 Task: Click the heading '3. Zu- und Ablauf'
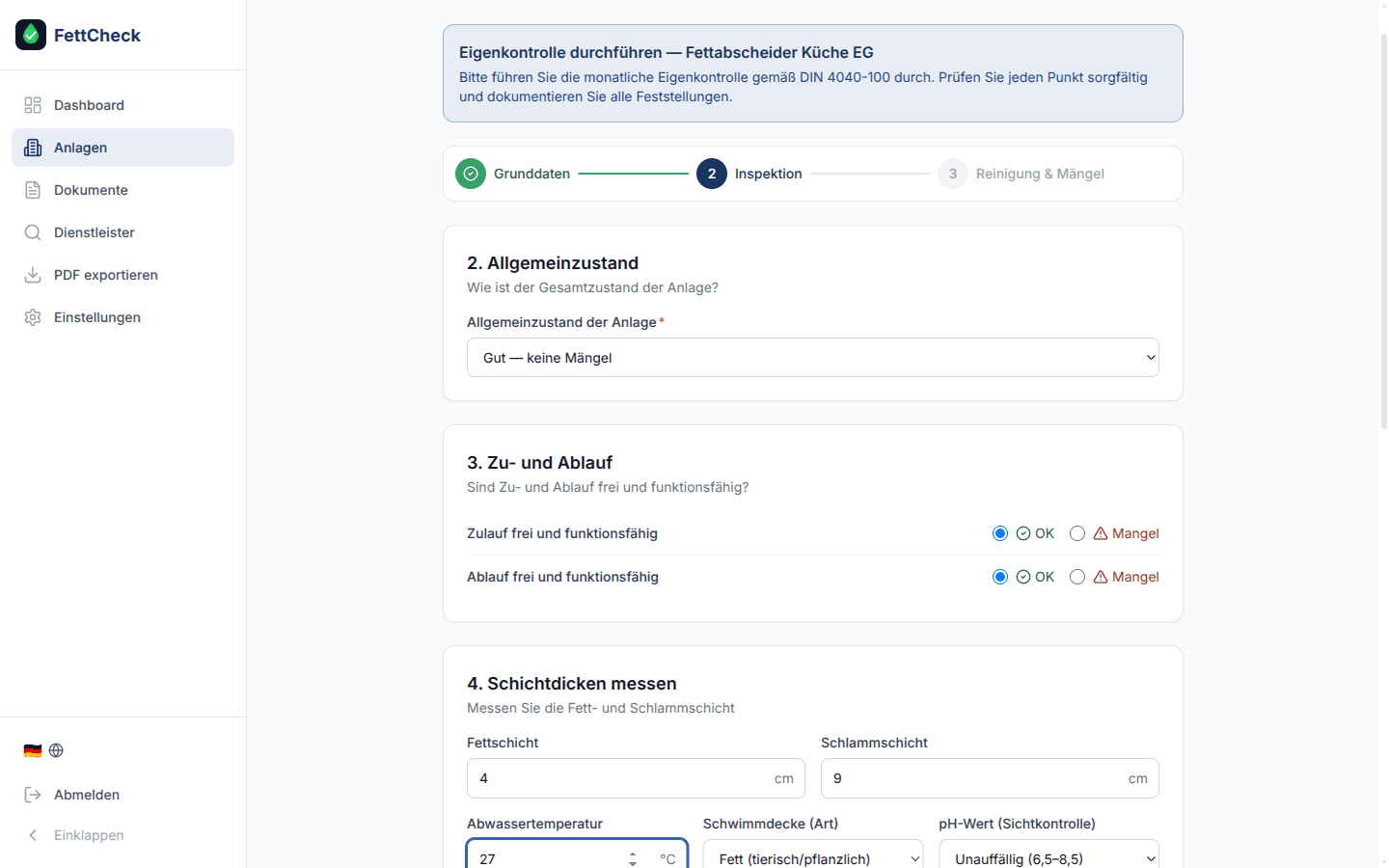coord(539,463)
